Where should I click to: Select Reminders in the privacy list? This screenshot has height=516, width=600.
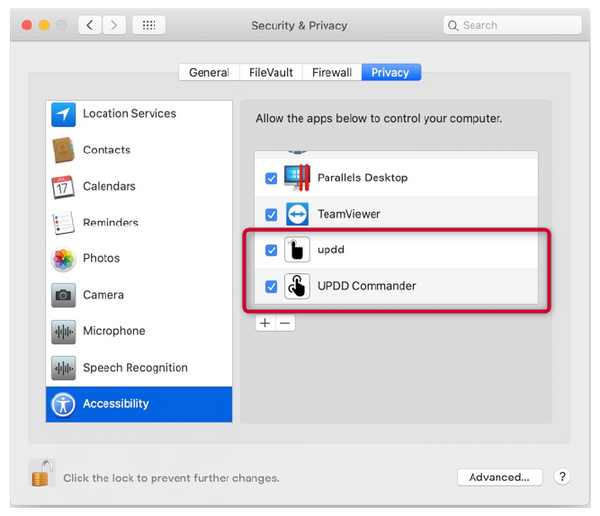coord(139,223)
